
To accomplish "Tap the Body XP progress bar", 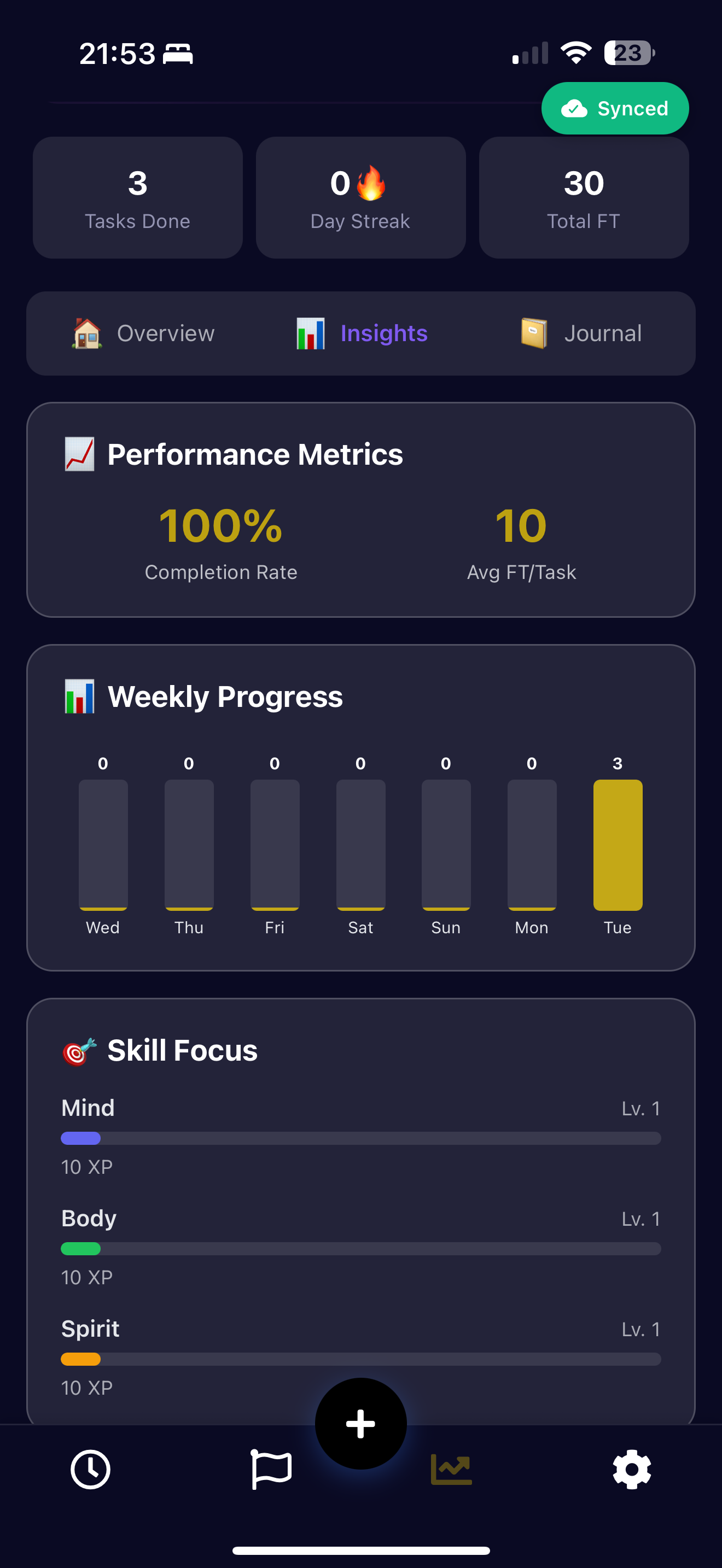I will coord(360,1248).
